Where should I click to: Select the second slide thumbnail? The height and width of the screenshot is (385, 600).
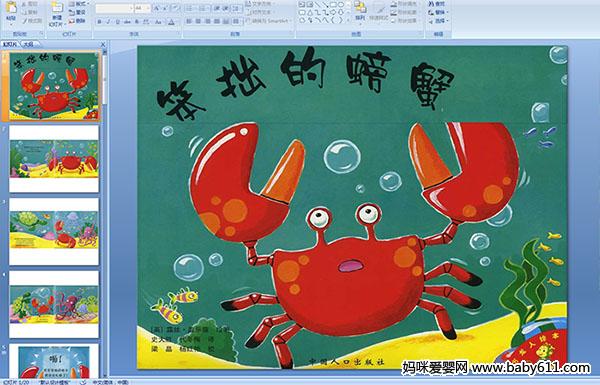(54, 159)
